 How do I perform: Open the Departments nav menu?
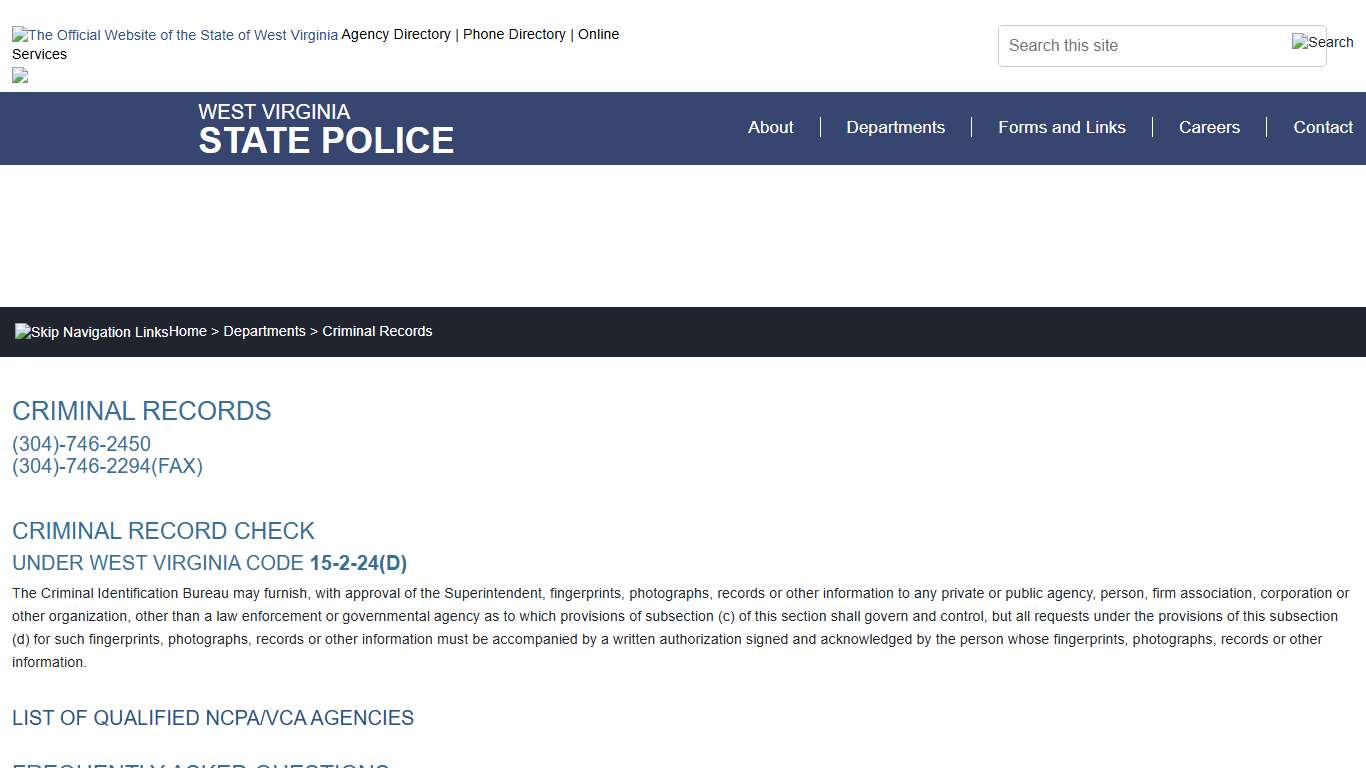tap(895, 127)
